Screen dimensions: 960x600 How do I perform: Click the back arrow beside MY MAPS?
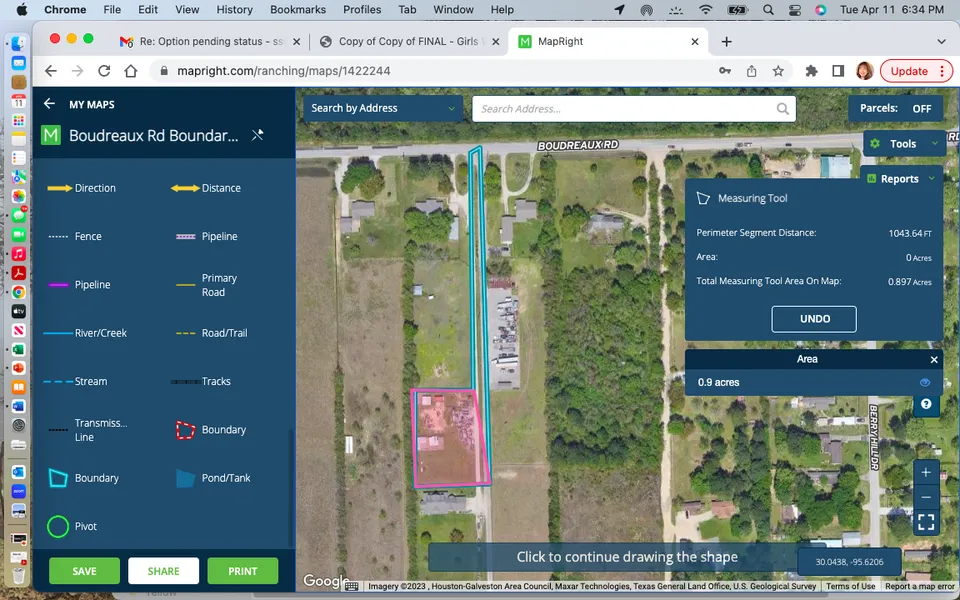click(x=49, y=104)
